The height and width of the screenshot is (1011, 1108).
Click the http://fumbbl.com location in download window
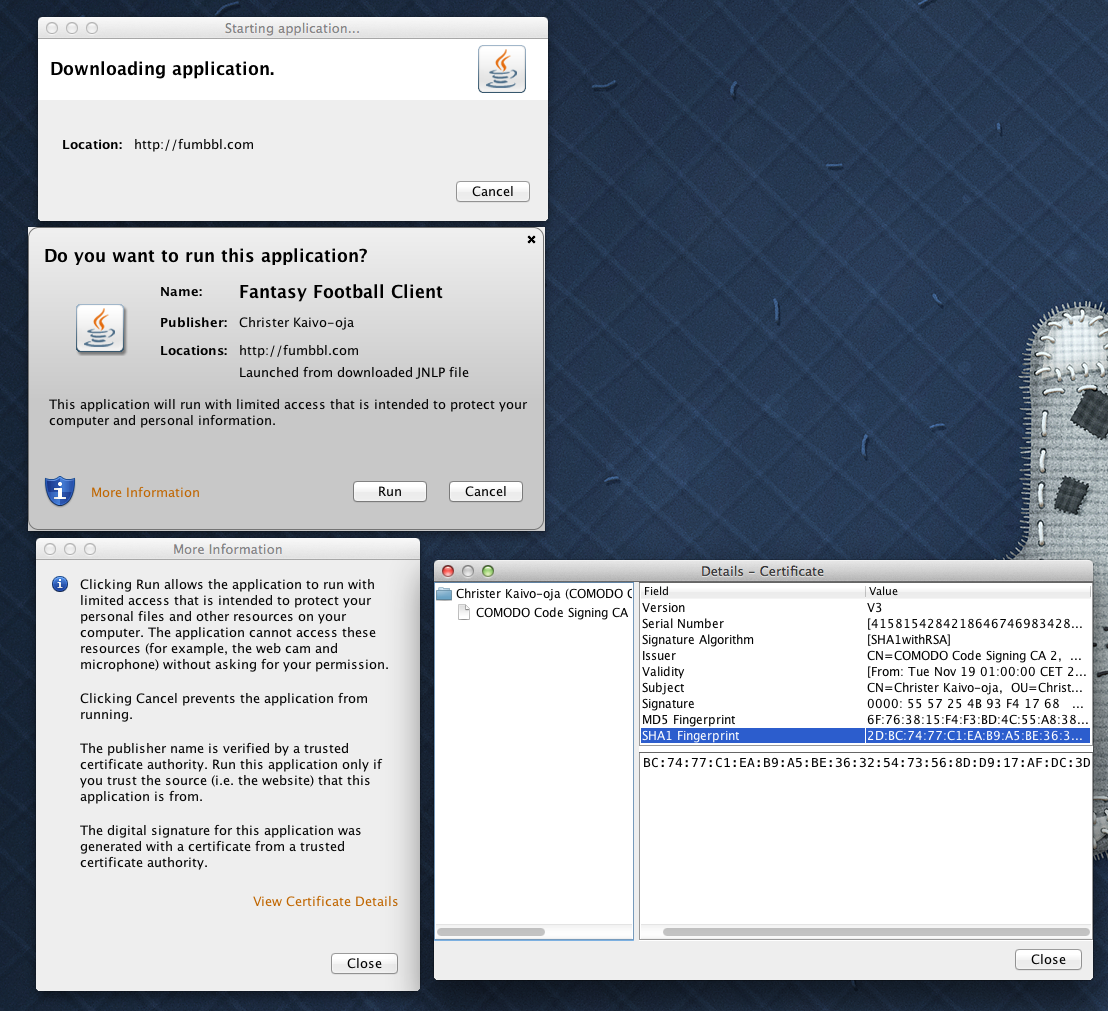pyautogui.click(x=194, y=145)
